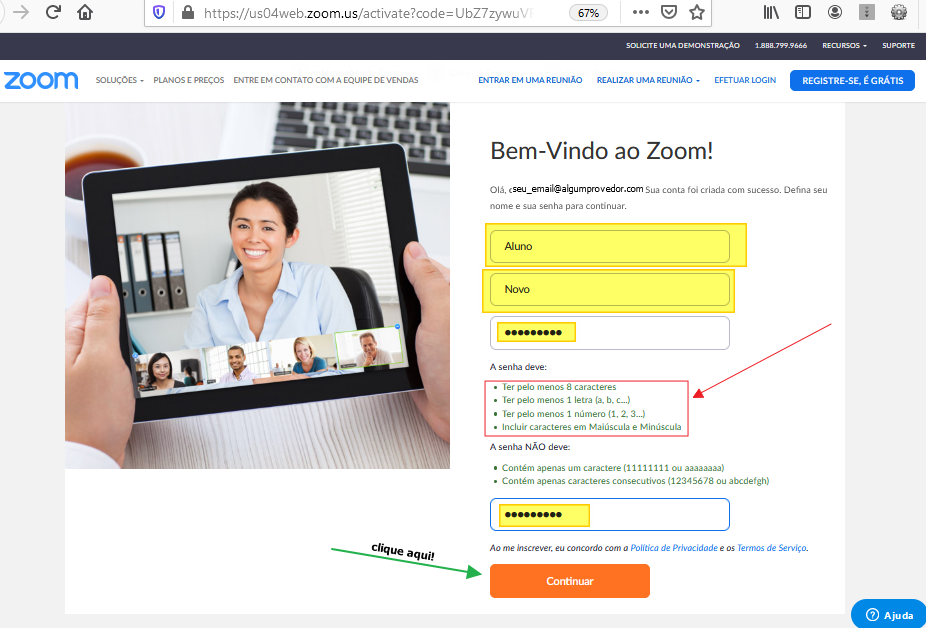
Task: Click 'Contém apenas caracteres consecutivos' rule text
Action: 635,481
